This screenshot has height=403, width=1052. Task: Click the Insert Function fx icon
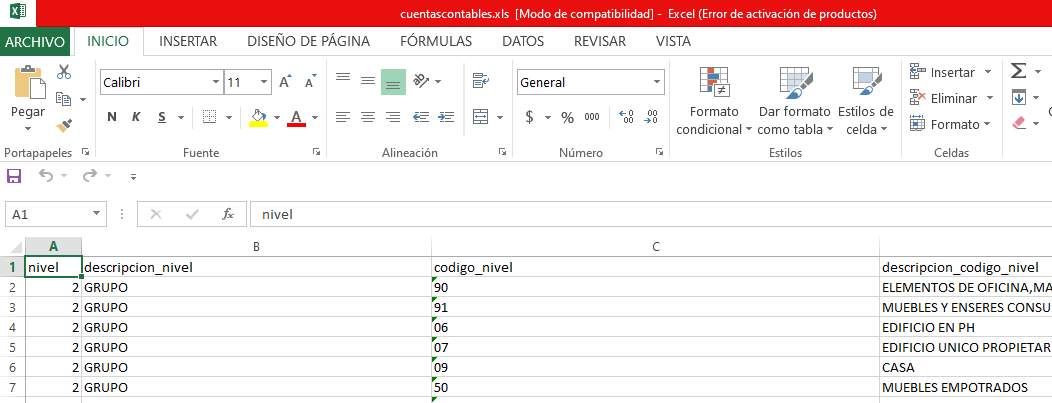tap(228, 214)
